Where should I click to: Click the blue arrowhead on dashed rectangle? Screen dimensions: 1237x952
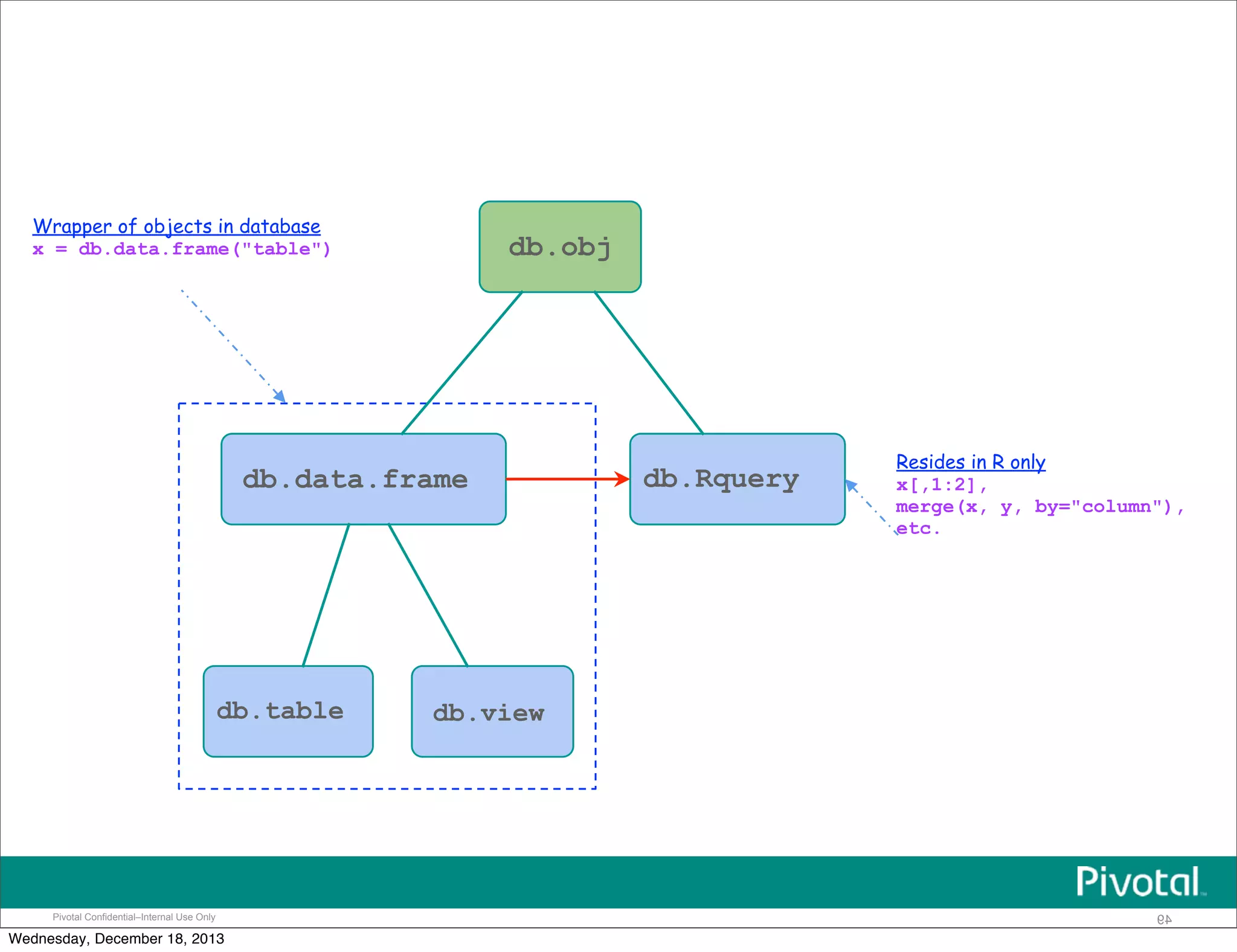coord(280,396)
